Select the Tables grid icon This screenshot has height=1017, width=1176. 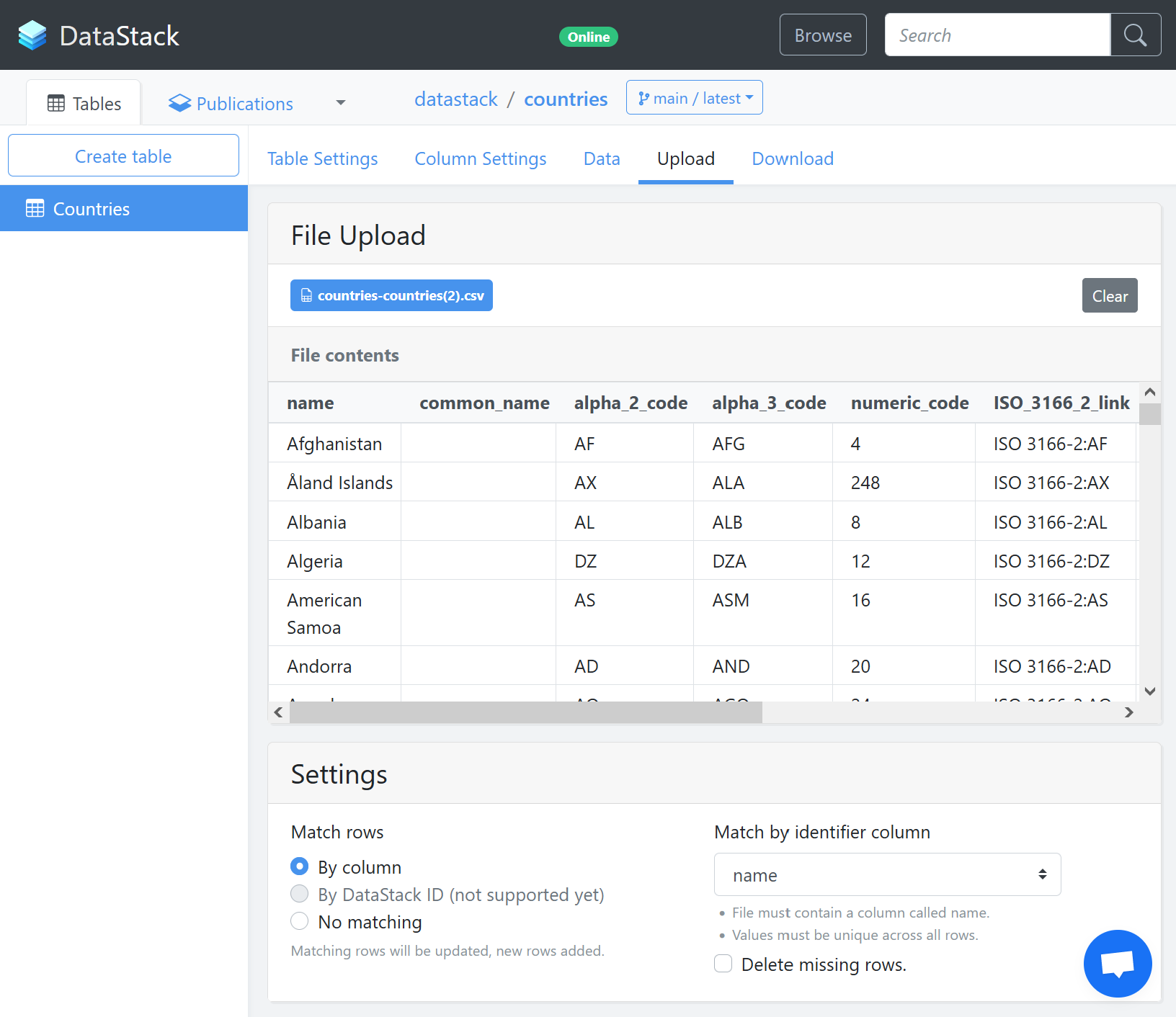tap(57, 103)
